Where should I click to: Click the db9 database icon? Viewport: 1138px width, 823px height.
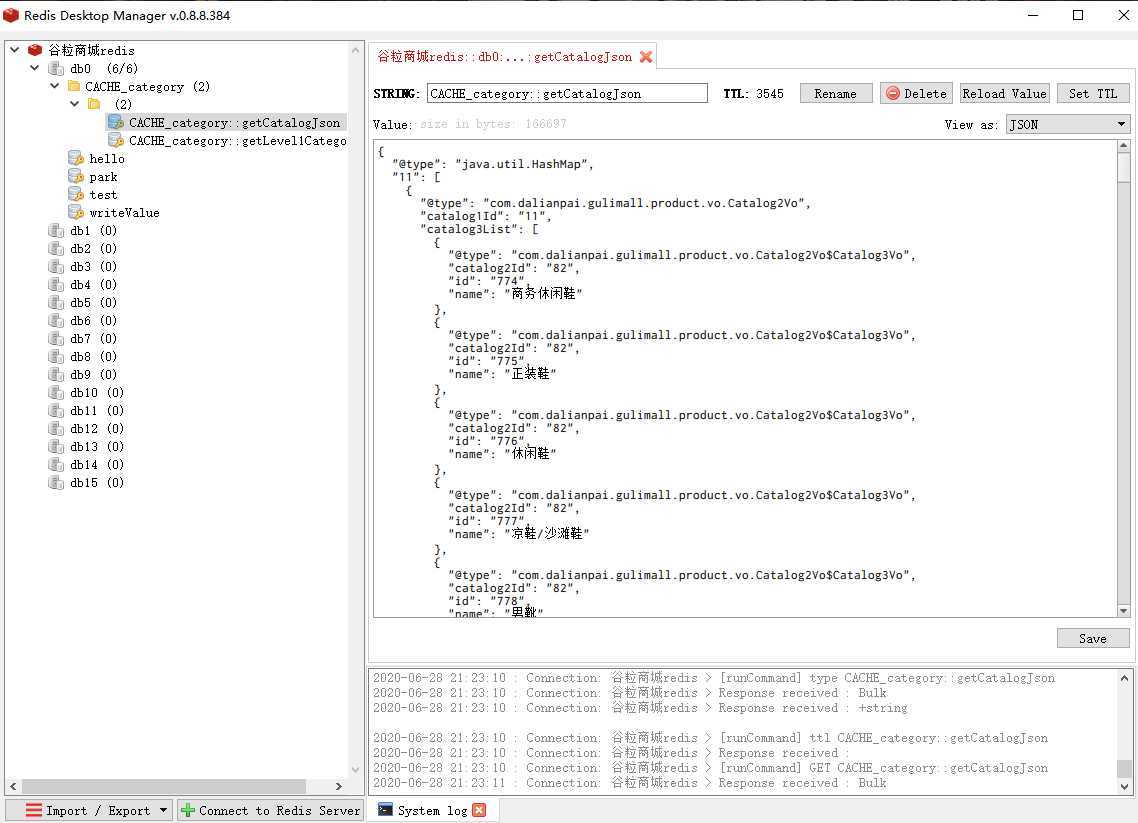point(56,374)
